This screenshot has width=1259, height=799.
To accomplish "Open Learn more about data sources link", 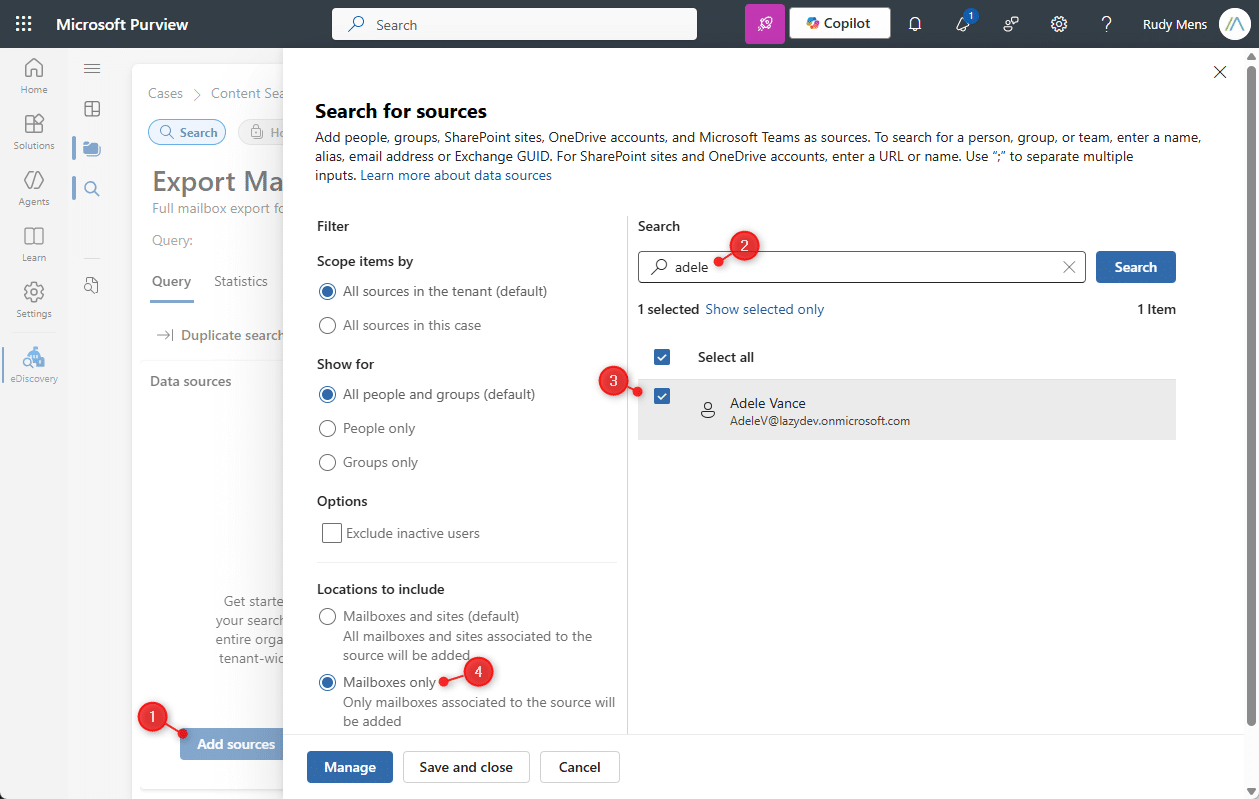I will pos(456,175).
